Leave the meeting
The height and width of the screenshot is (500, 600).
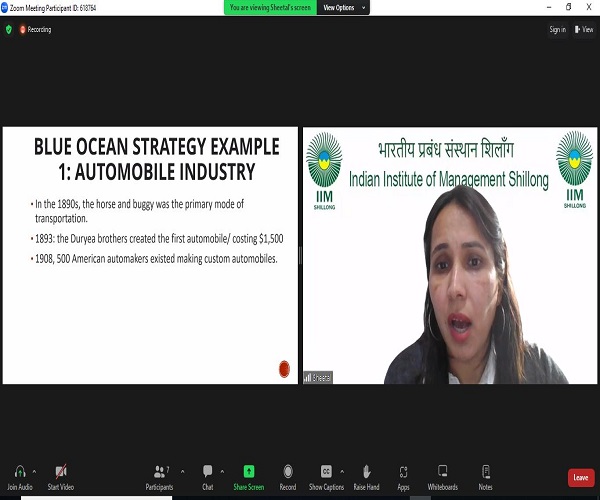coord(581,477)
